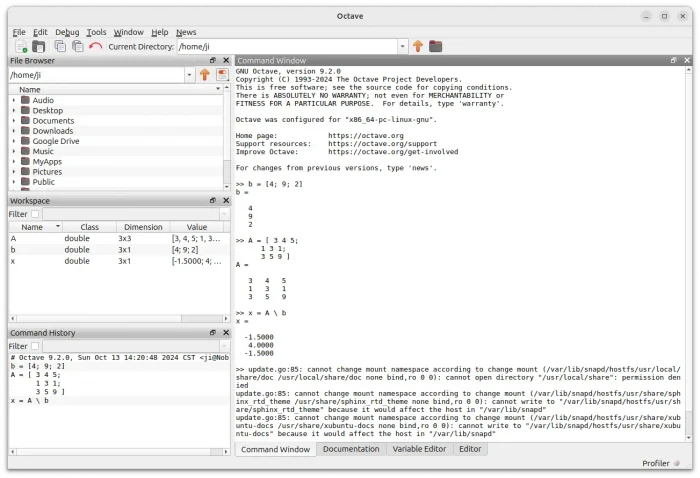The width and height of the screenshot is (700, 478).
Task: Sort workspace by Dimension column header
Action: pos(143,227)
